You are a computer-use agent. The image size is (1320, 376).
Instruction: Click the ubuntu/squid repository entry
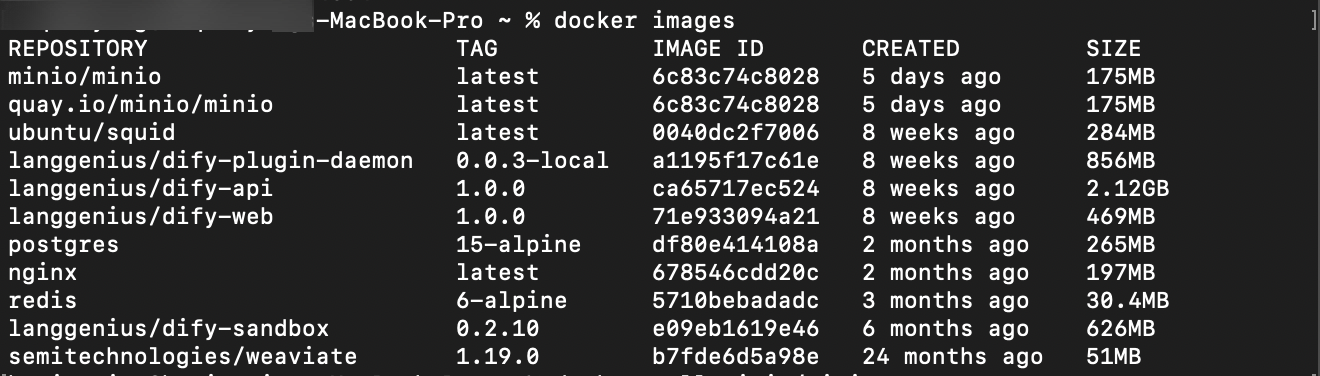91,132
